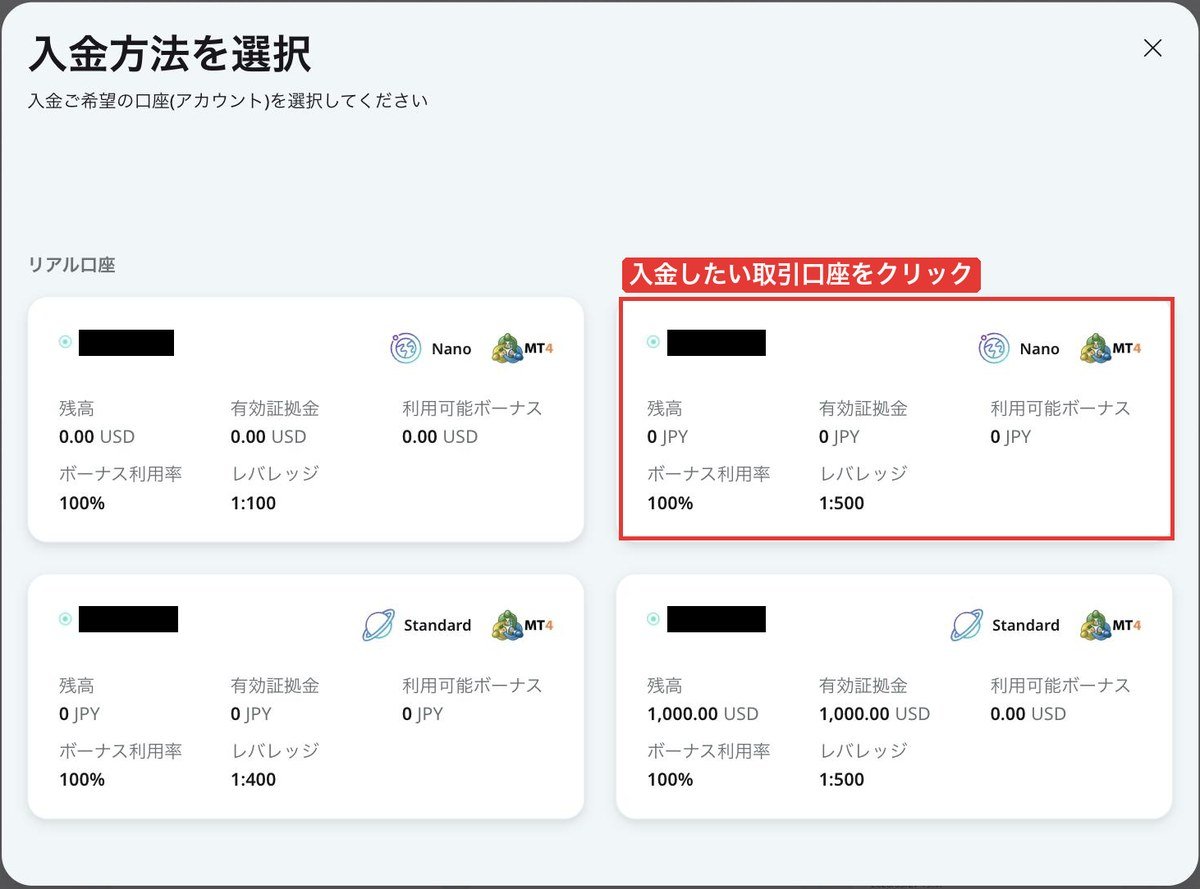Click the 0.00 USD 利用可能ボーナス value in the 1:100 card
Screen dimensions: 1200x889
click(440, 437)
